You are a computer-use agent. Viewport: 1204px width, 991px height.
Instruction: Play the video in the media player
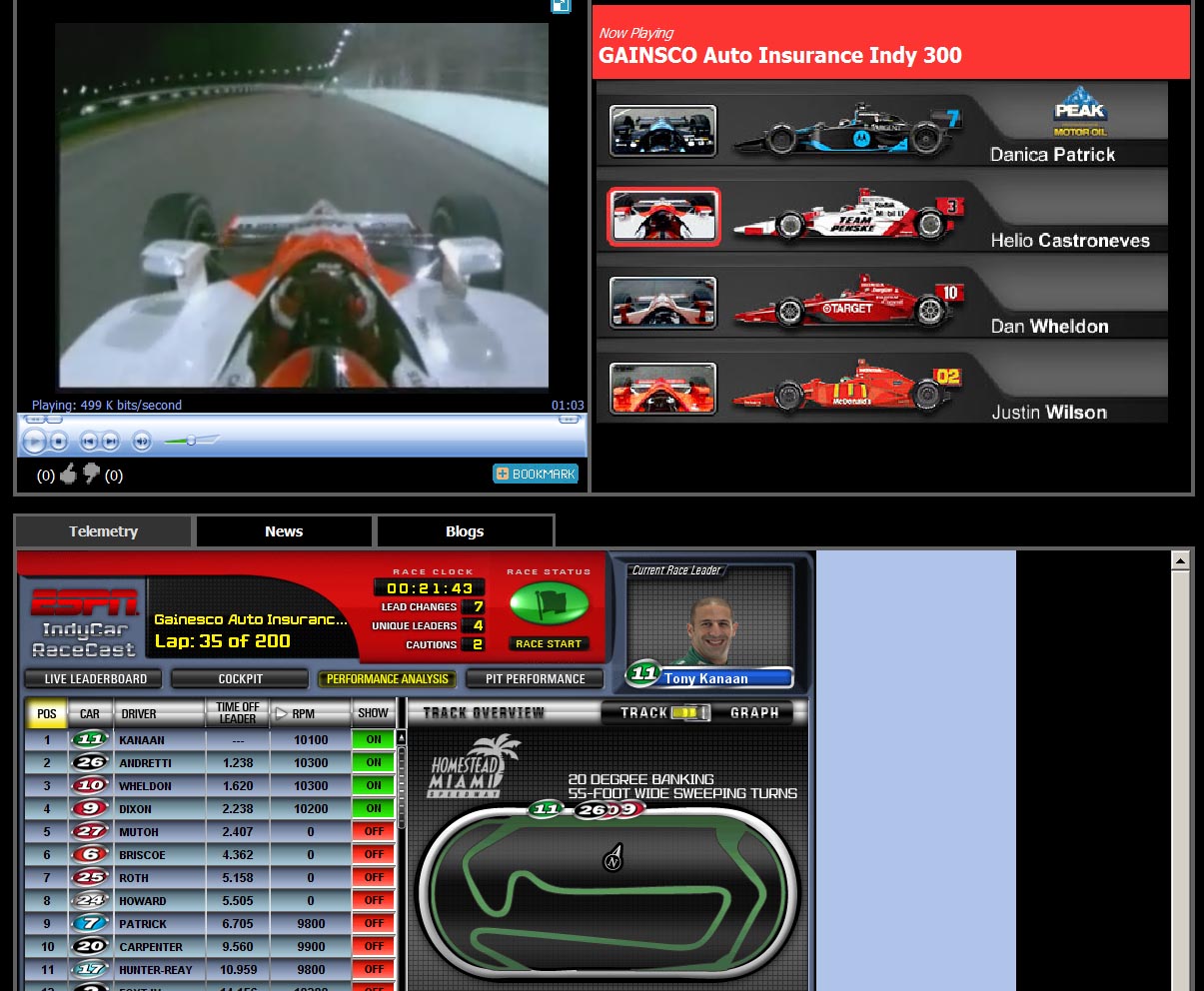(x=34, y=441)
